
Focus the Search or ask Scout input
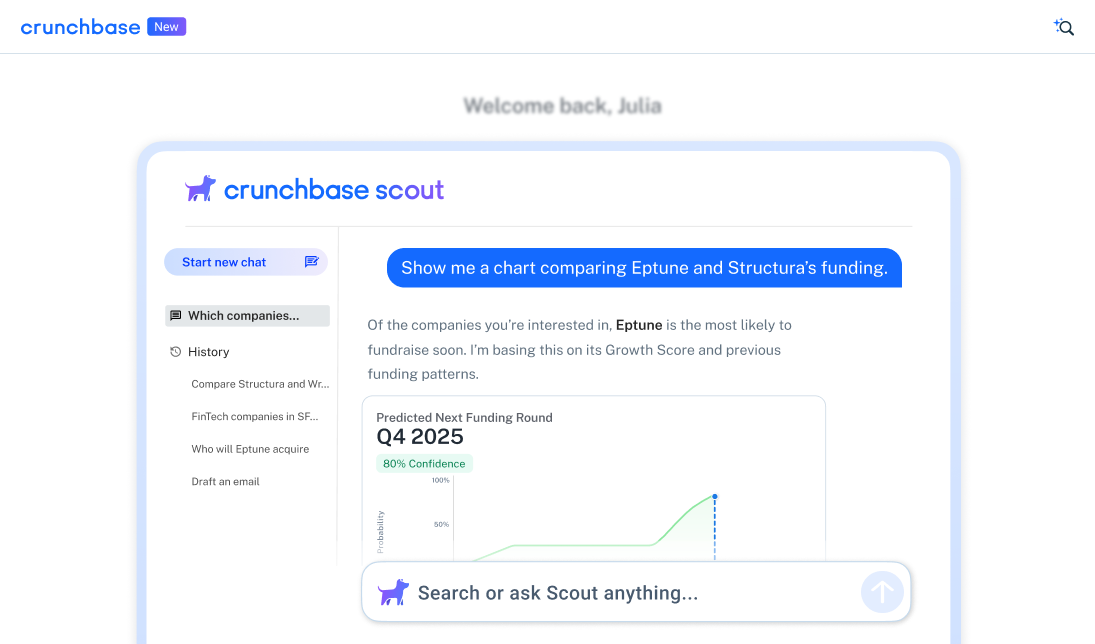point(636,592)
